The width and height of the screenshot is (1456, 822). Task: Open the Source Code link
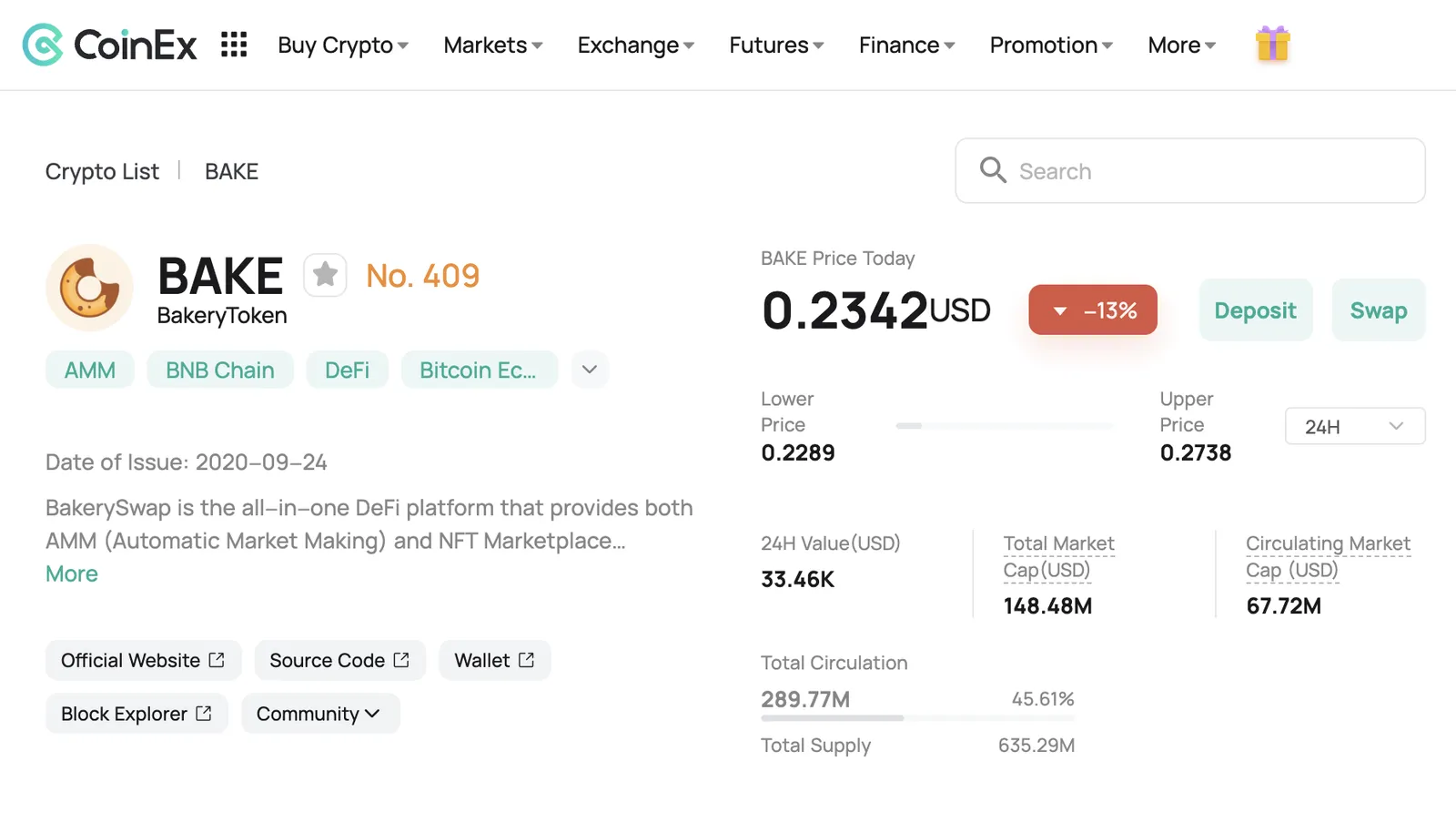339,660
